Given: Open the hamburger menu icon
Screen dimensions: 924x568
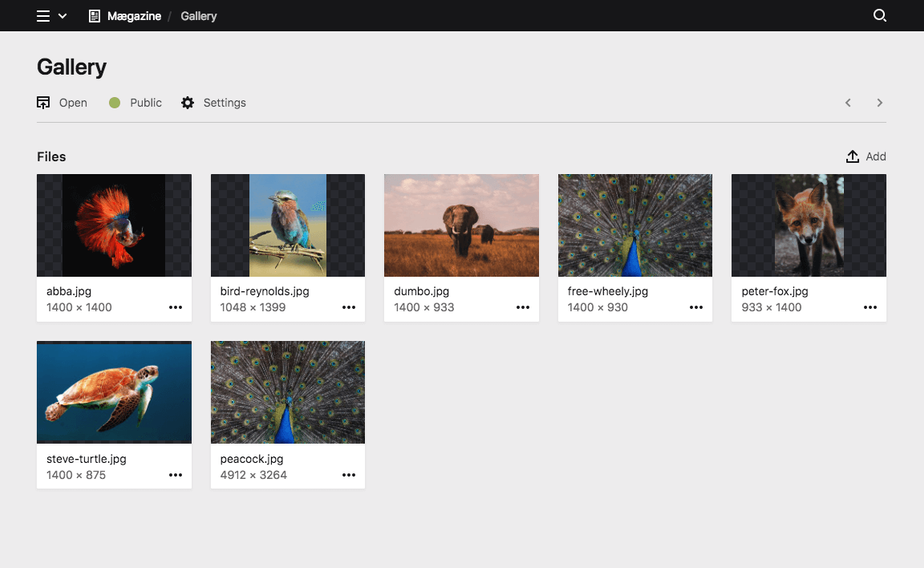Looking at the screenshot, I should pyautogui.click(x=43, y=16).
